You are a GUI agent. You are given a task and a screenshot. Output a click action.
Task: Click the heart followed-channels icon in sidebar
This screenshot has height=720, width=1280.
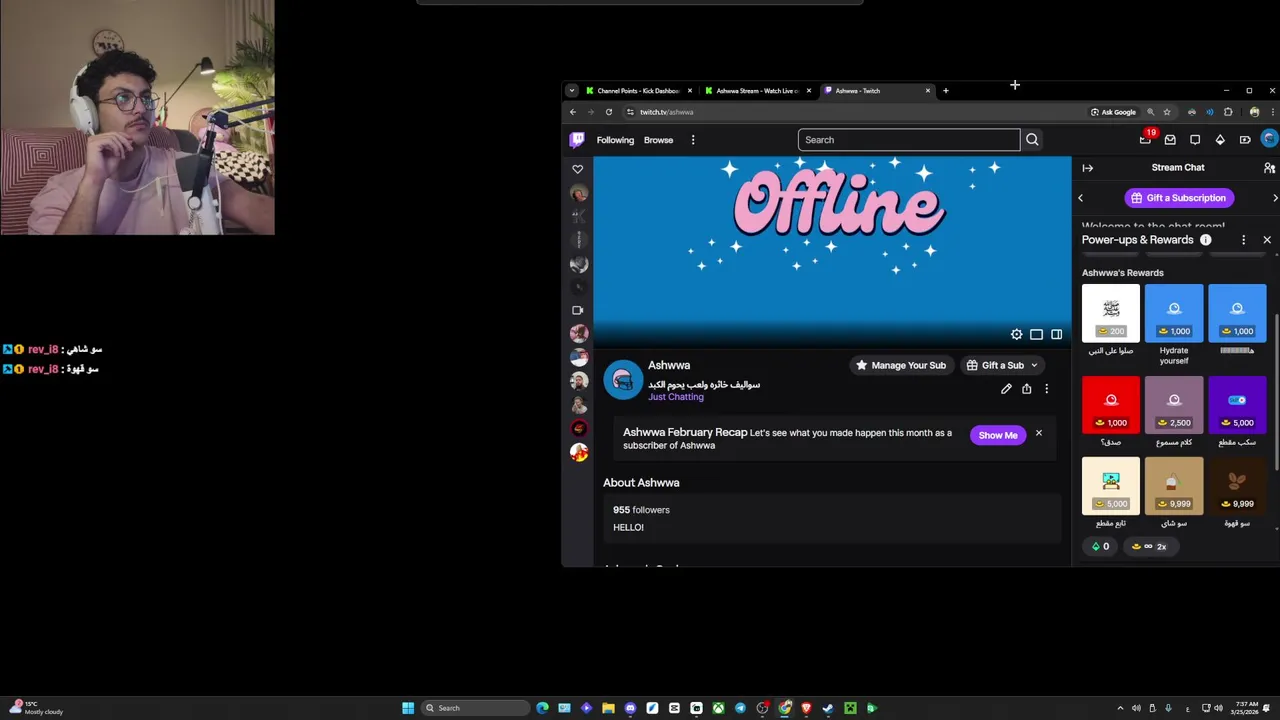pos(578,169)
